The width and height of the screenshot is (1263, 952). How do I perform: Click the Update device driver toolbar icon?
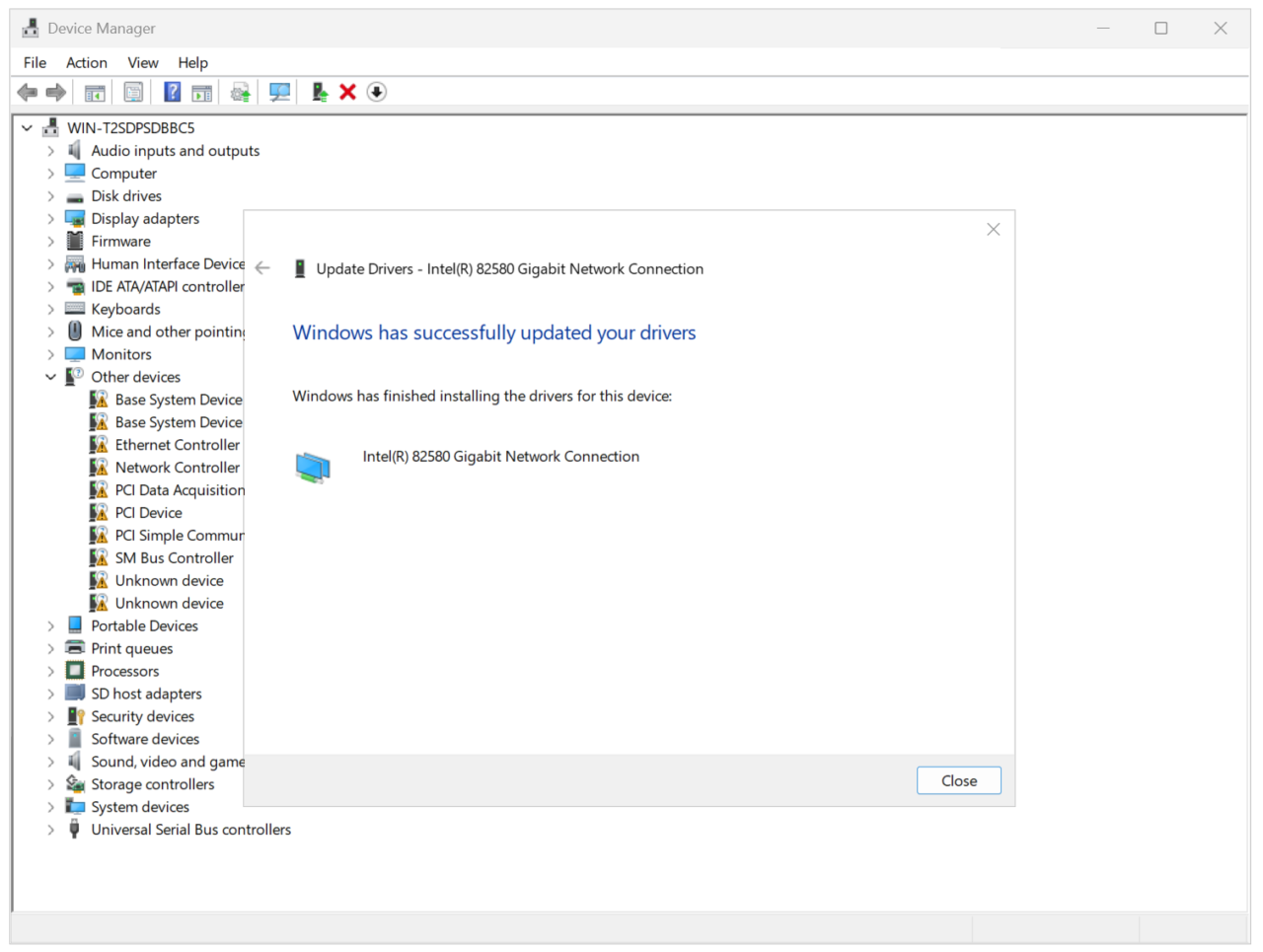[x=240, y=92]
